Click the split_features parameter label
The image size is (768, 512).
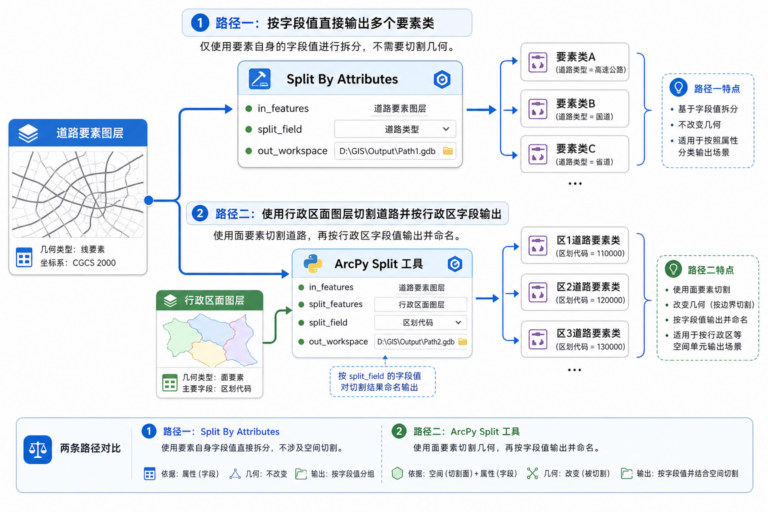336,304
